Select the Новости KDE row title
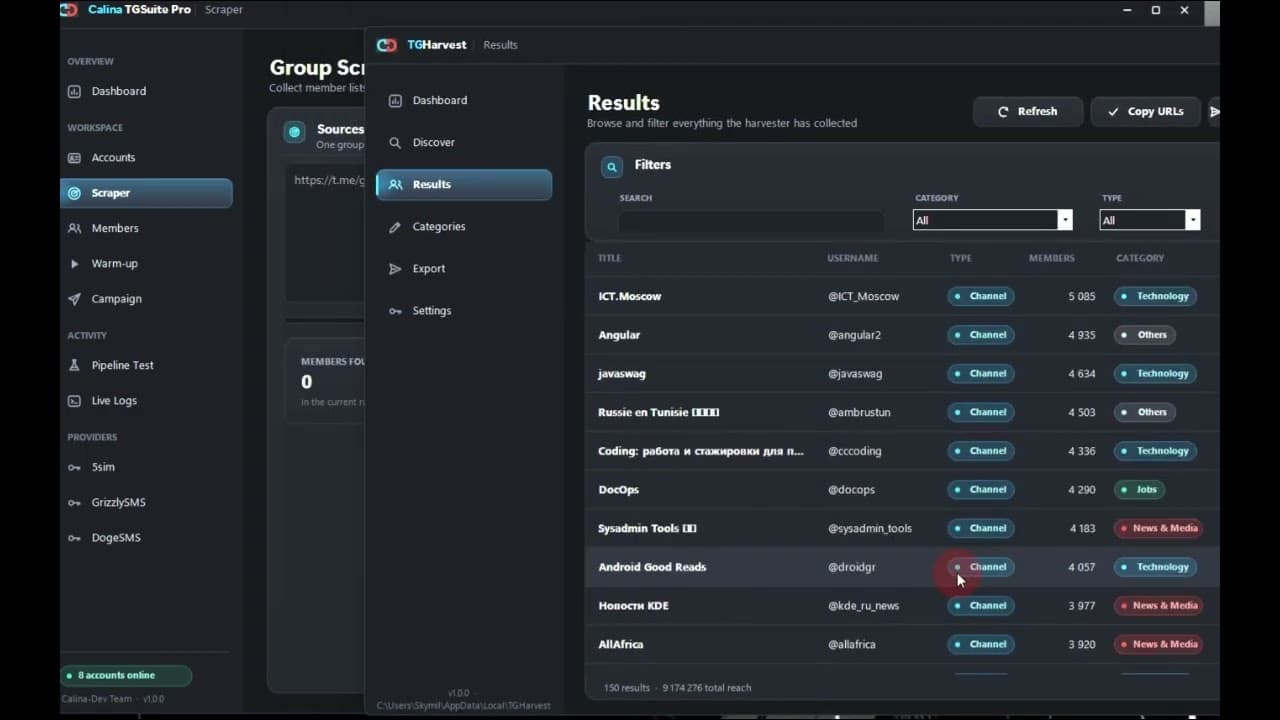 tap(634, 606)
